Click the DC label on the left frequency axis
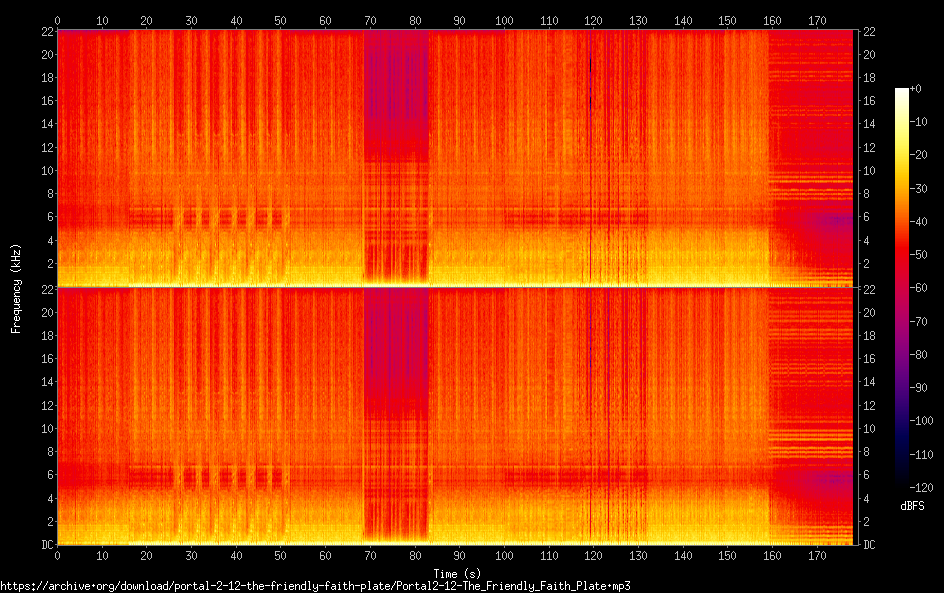This screenshot has height=593, width=944. pyautogui.click(x=48, y=544)
